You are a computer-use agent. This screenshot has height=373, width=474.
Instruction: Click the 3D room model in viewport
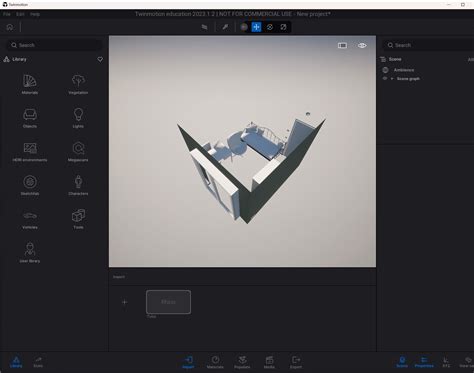(251, 168)
